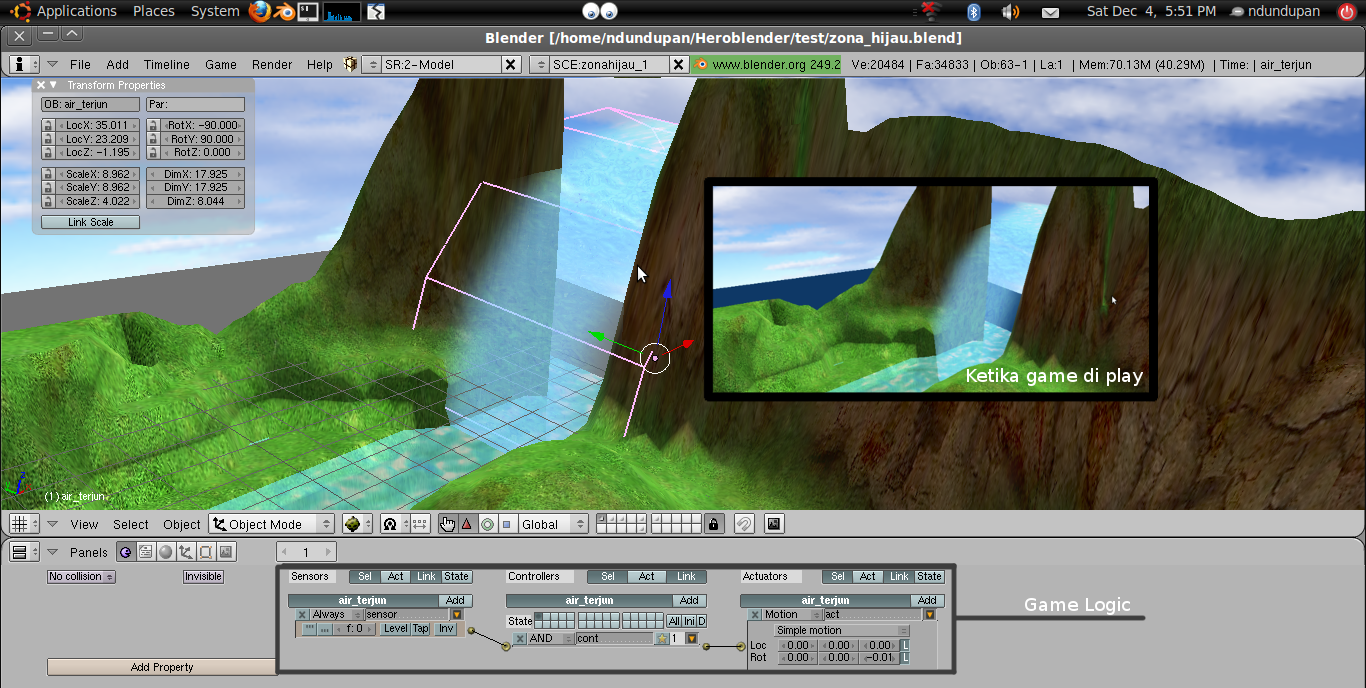Switch to the Editing context icon
Image resolution: width=1366 pixels, height=688 pixels.
205,552
